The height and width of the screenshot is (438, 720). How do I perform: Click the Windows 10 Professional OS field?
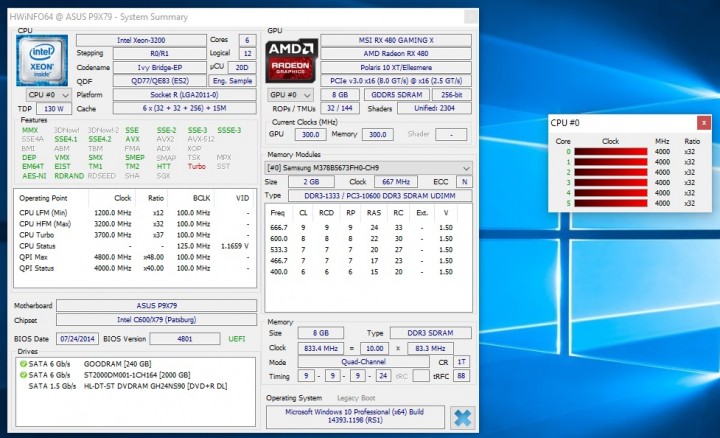pyautogui.click(x=355, y=416)
